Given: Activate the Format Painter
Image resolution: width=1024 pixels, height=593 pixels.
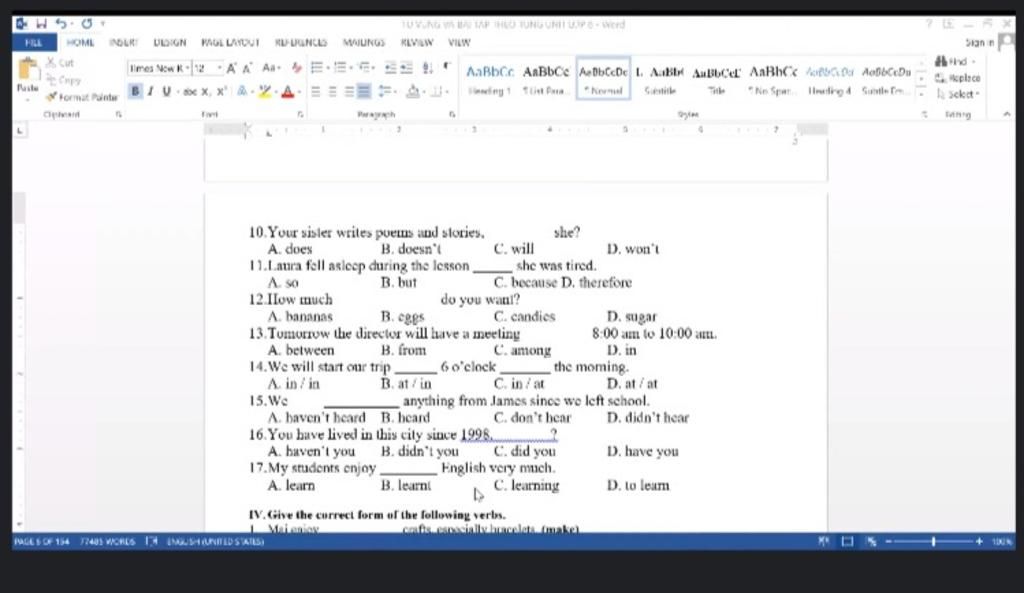Looking at the screenshot, I should pos(82,97).
